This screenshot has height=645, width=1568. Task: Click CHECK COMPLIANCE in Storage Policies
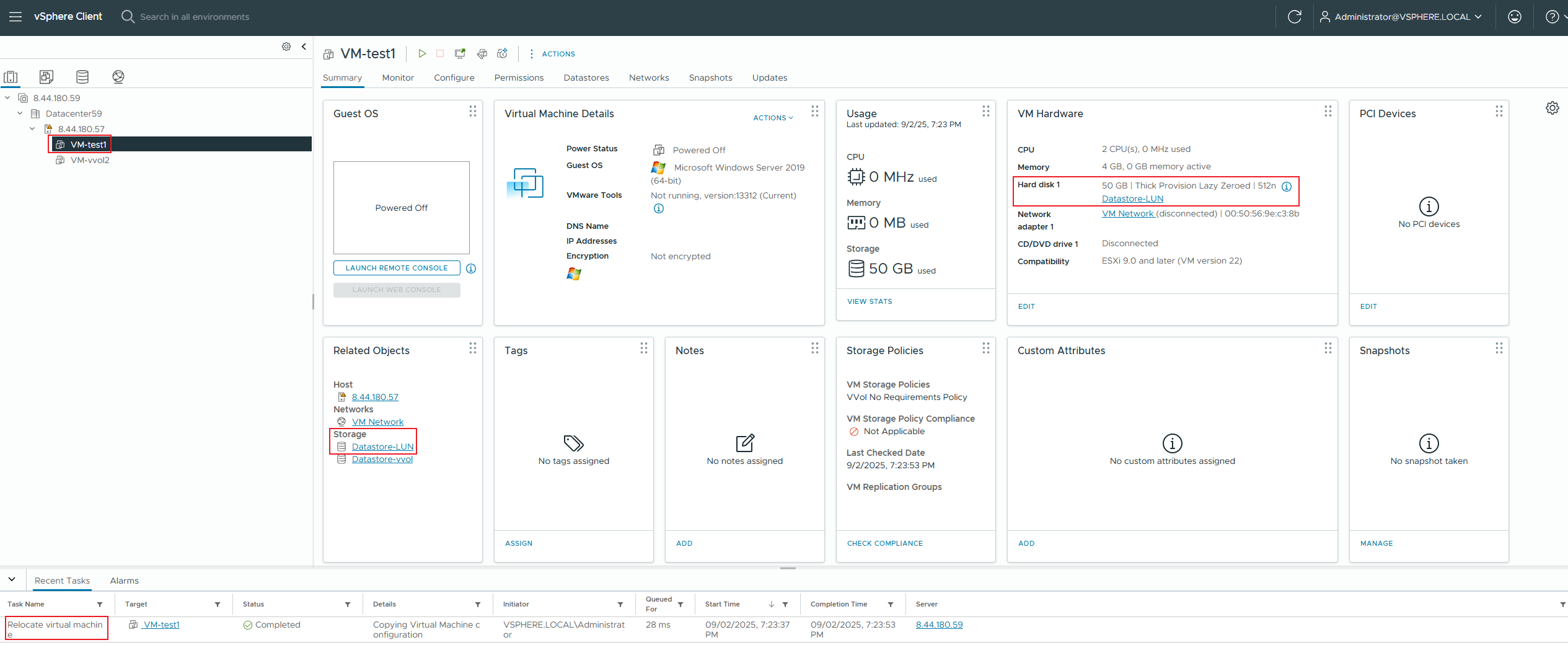coord(884,543)
